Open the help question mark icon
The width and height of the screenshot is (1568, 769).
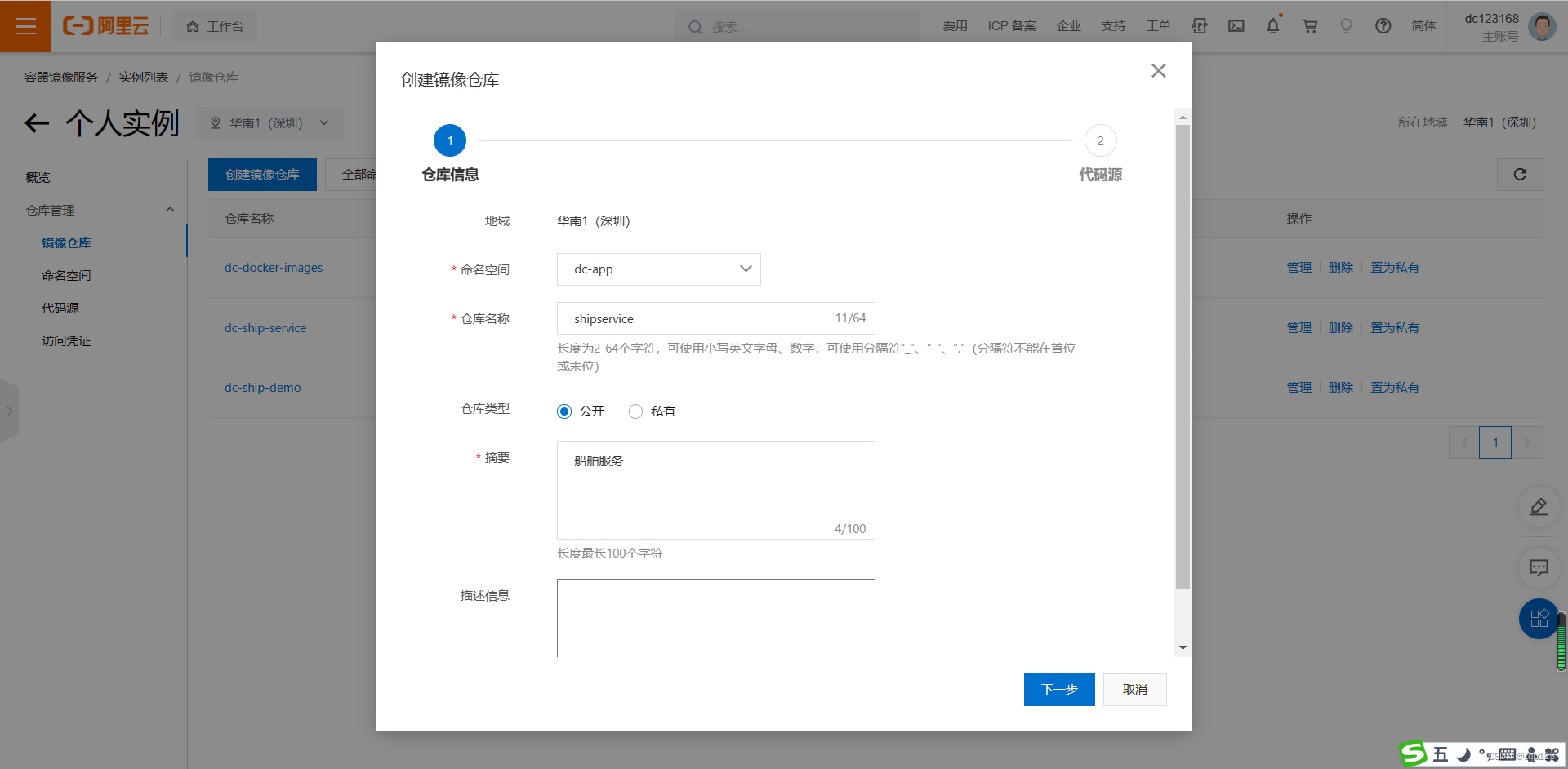1383,25
